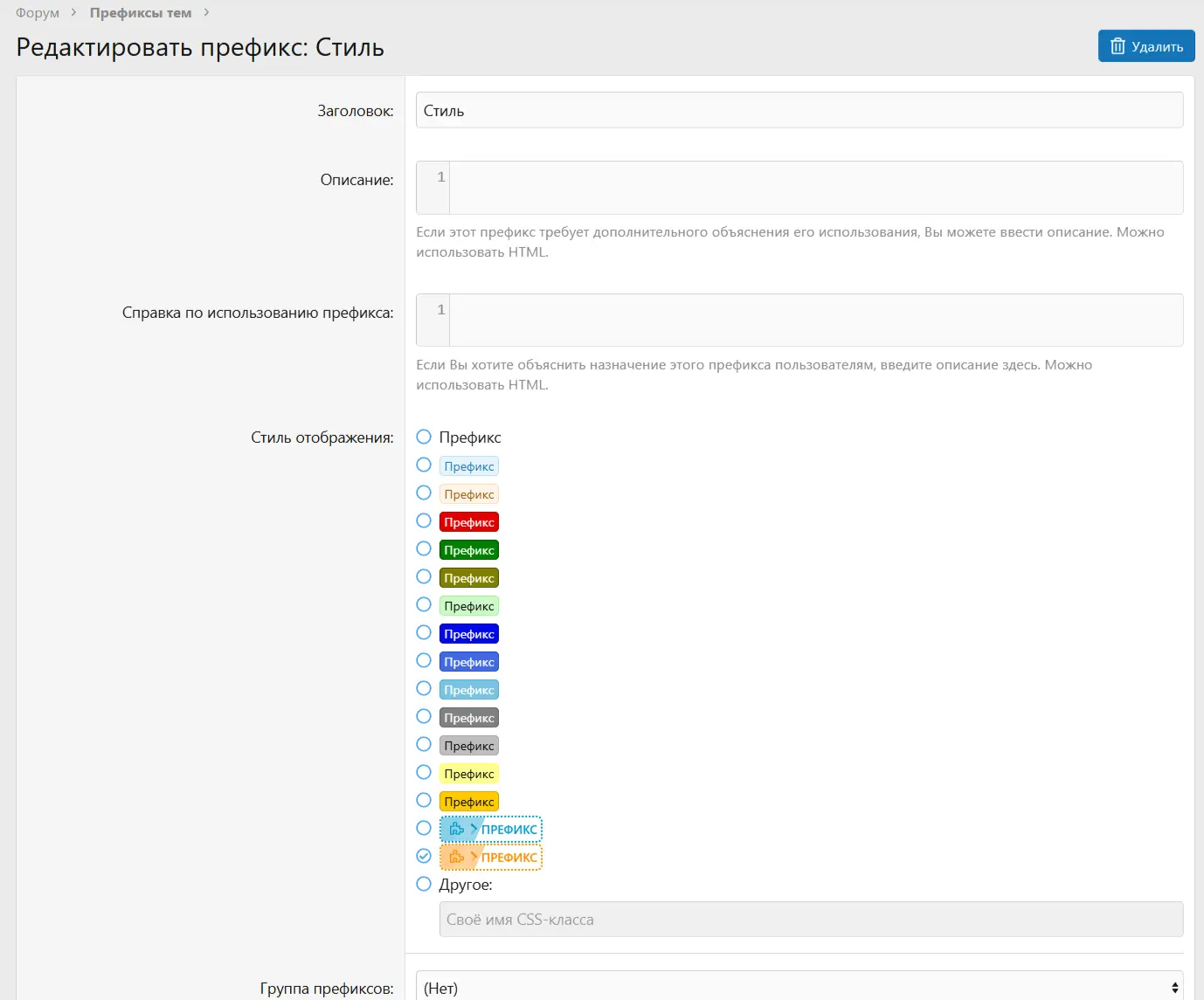Click the dark green prefix badge
The width and height of the screenshot is (1204, 1000).
(468, 550)
